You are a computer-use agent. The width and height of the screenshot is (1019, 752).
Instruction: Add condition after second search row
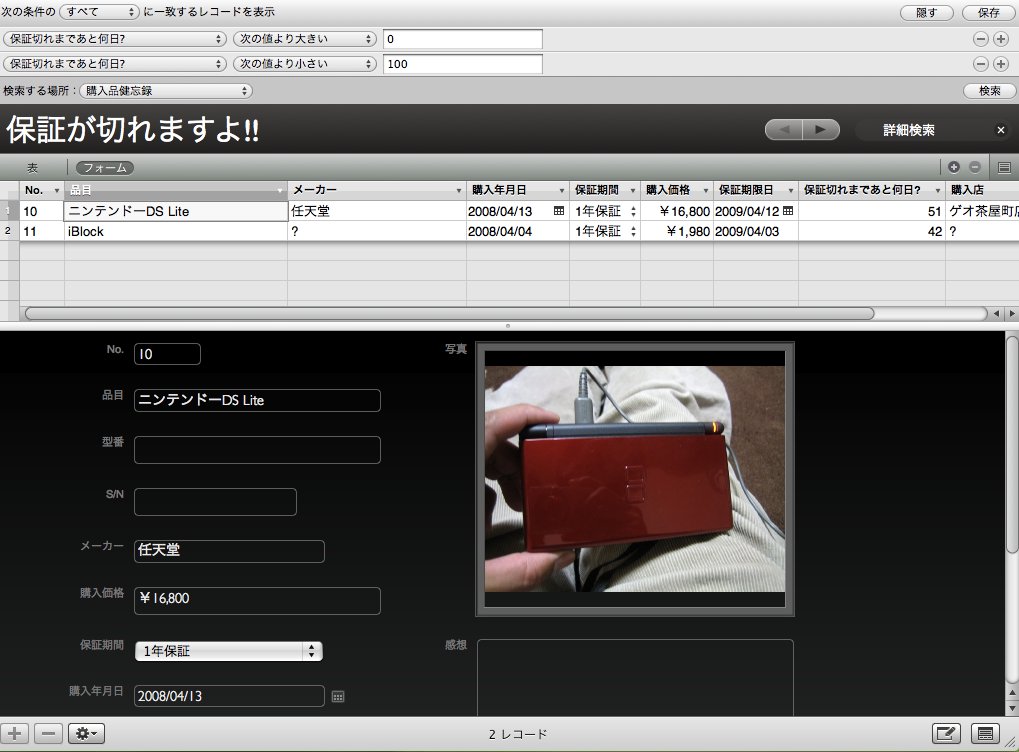click(x=1001, y=64)
